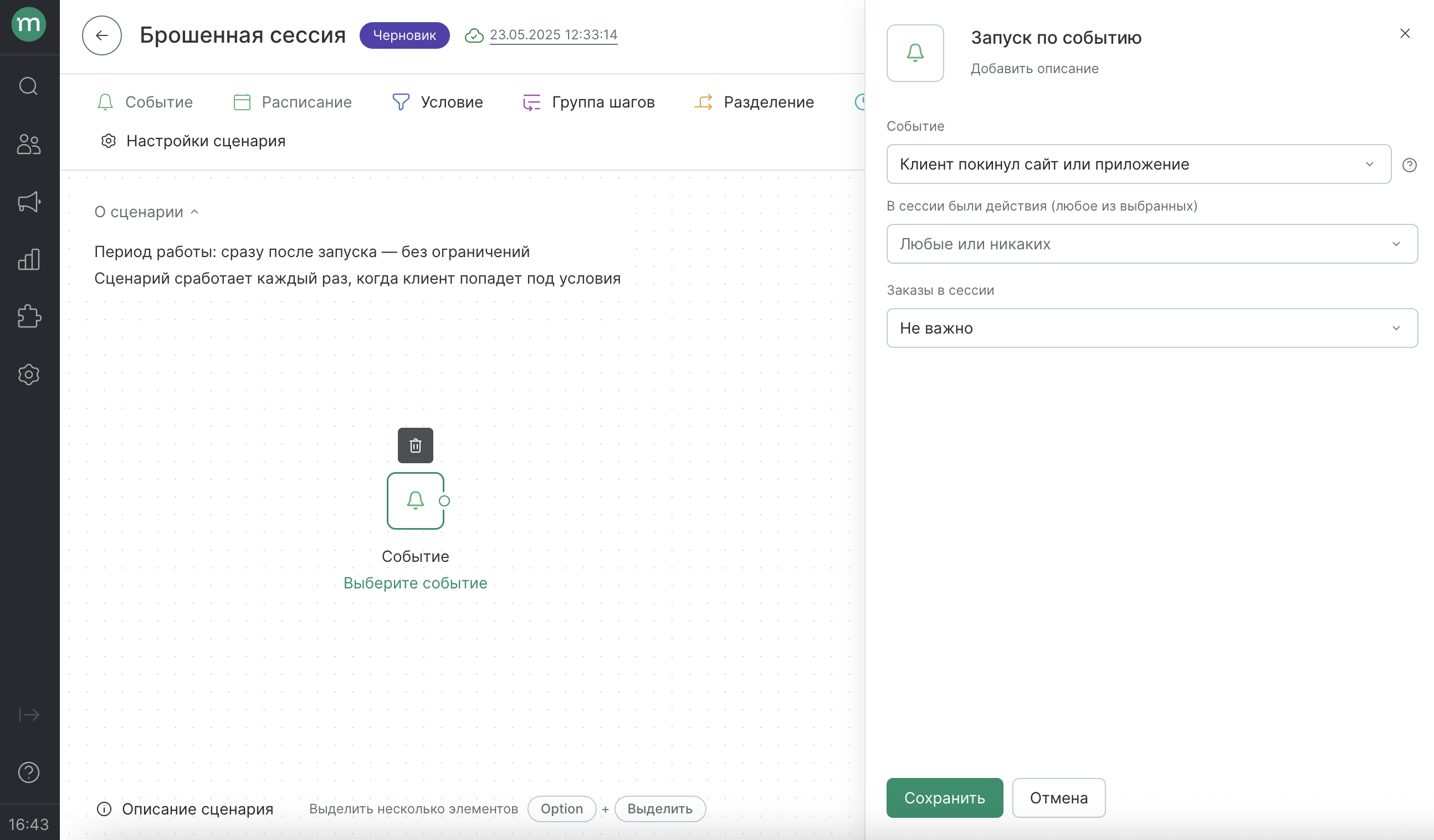The image size is (1434, 840).
Task: Open search from the sidebar
Action: click(x=28, y=86)
